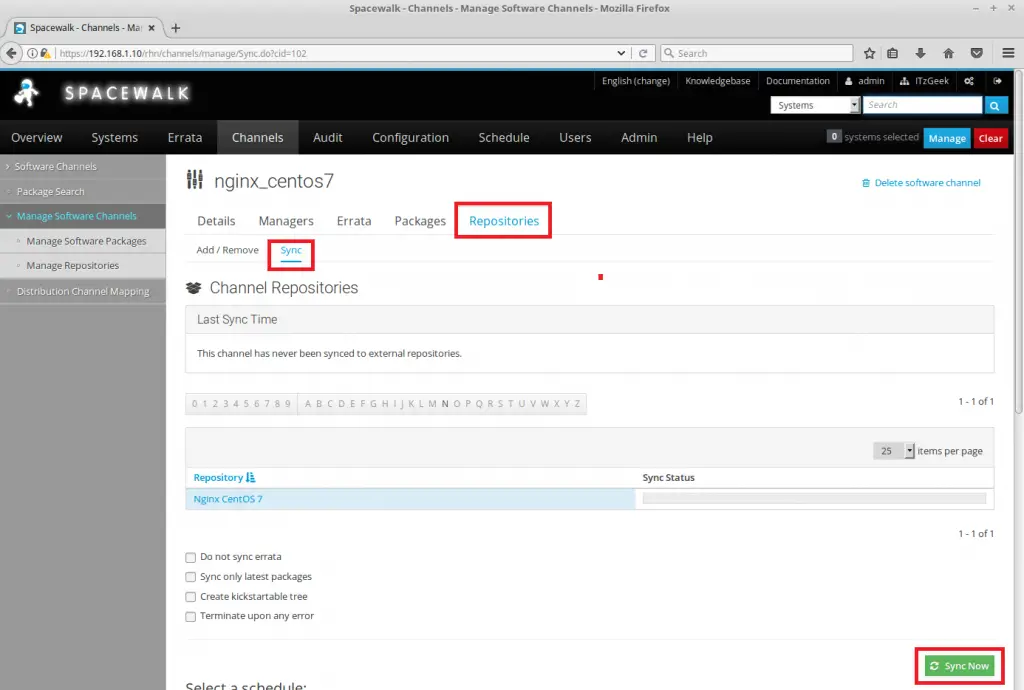Open Firefox hamburger menu
Image resolution: width=1024 pixels, height=690 pixels.
pos(1008,53)
